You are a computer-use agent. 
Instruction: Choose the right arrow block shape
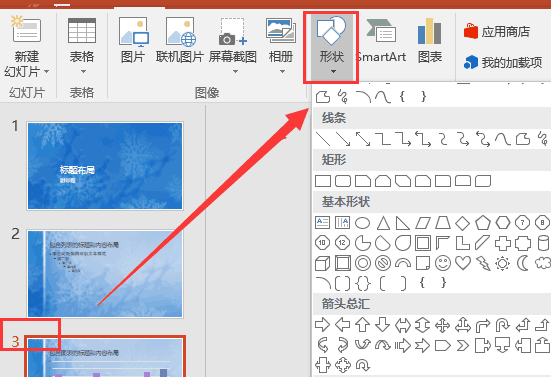(322, 325)
